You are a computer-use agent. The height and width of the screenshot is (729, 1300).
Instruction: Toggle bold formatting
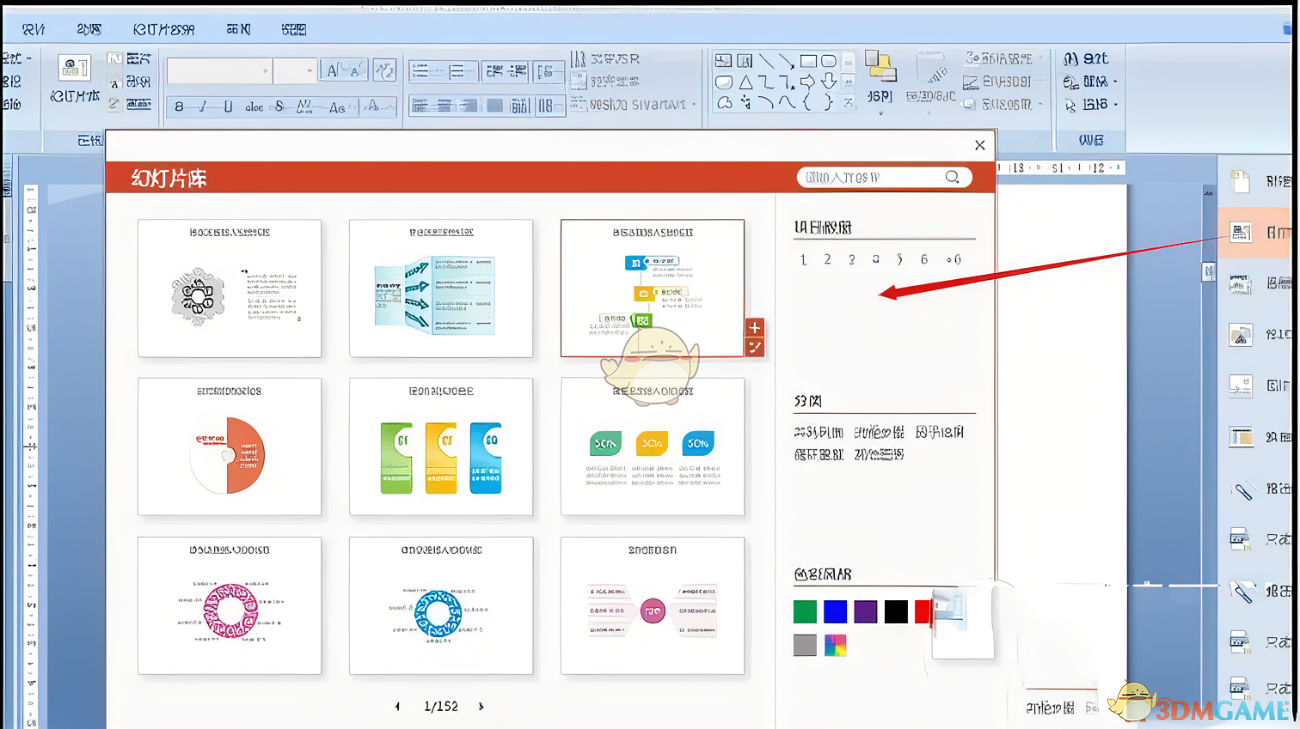(179, 107)
